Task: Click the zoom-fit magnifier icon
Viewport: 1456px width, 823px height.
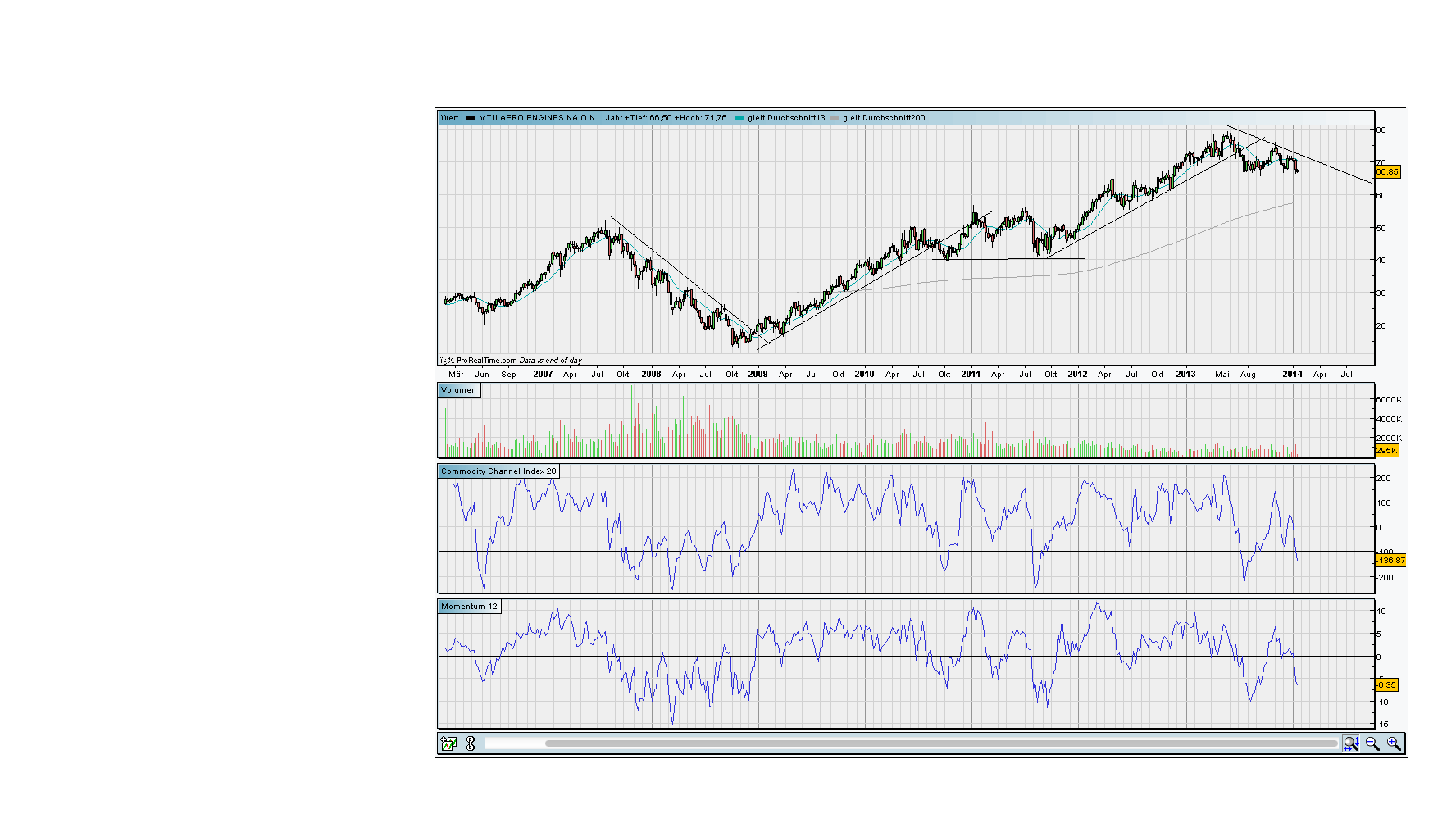Action: point(1351,743)
